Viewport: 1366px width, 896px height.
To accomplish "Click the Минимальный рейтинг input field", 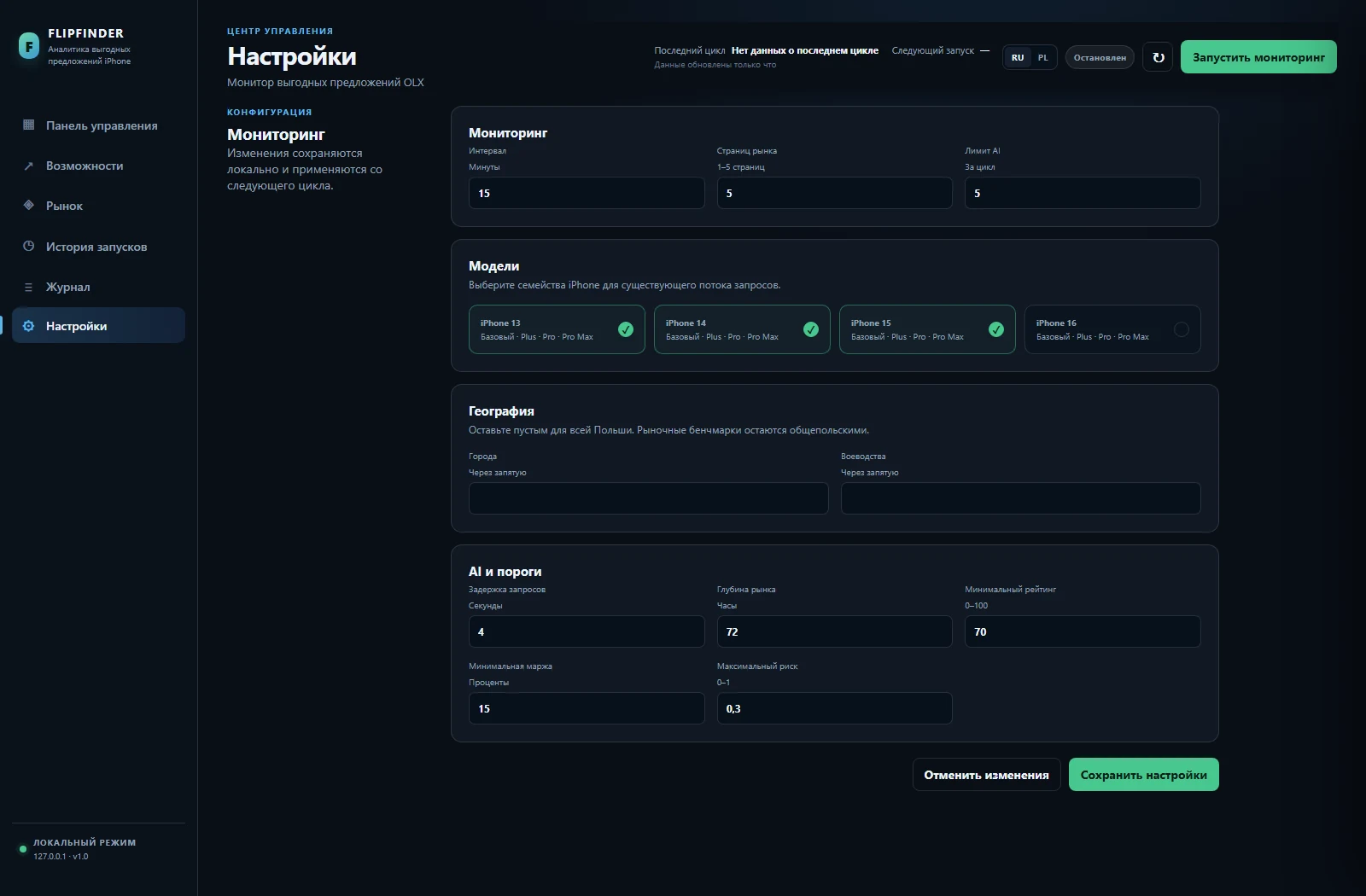I will click(x=1083, y=631).
